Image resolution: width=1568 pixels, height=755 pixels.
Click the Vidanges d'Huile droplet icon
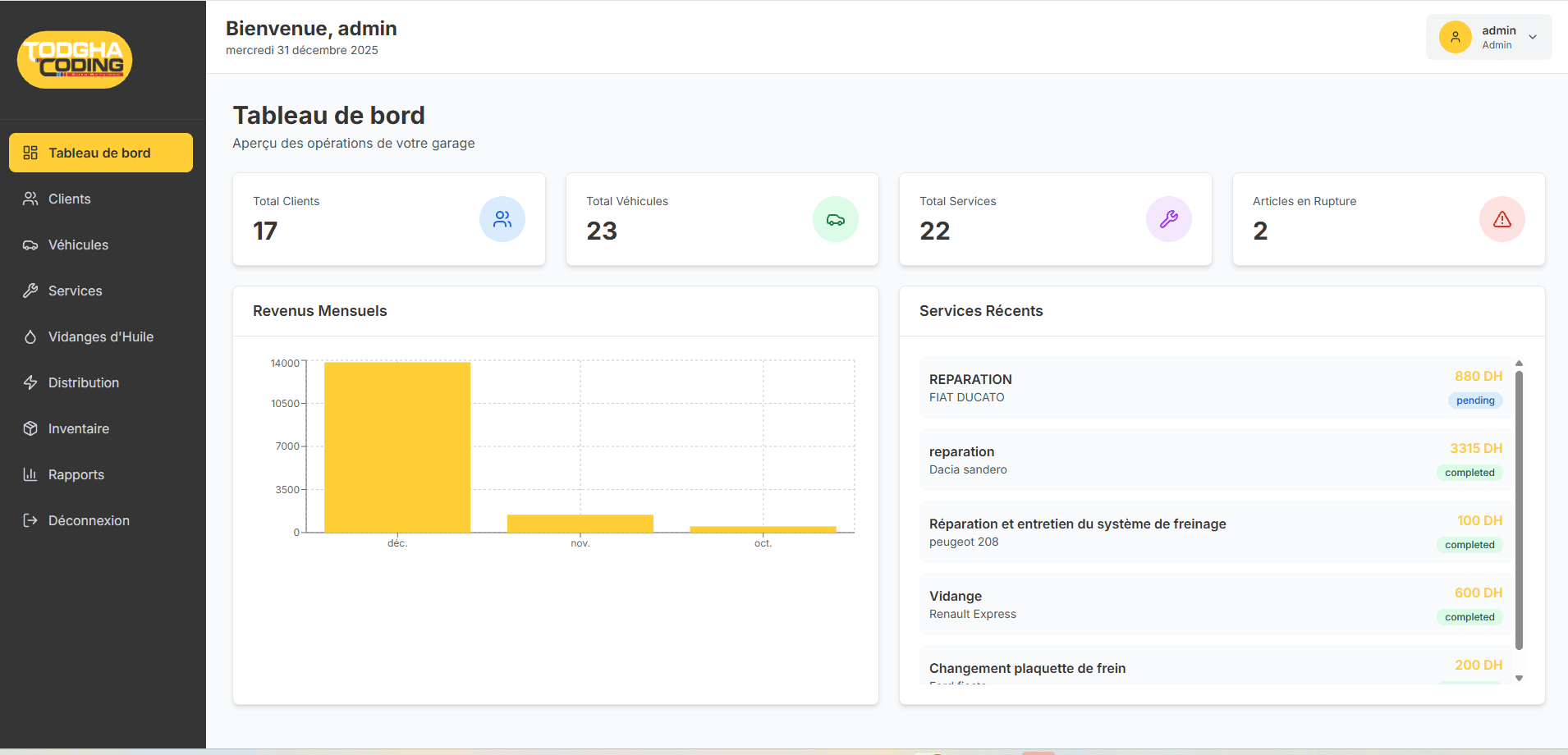(x=30, y=336)
